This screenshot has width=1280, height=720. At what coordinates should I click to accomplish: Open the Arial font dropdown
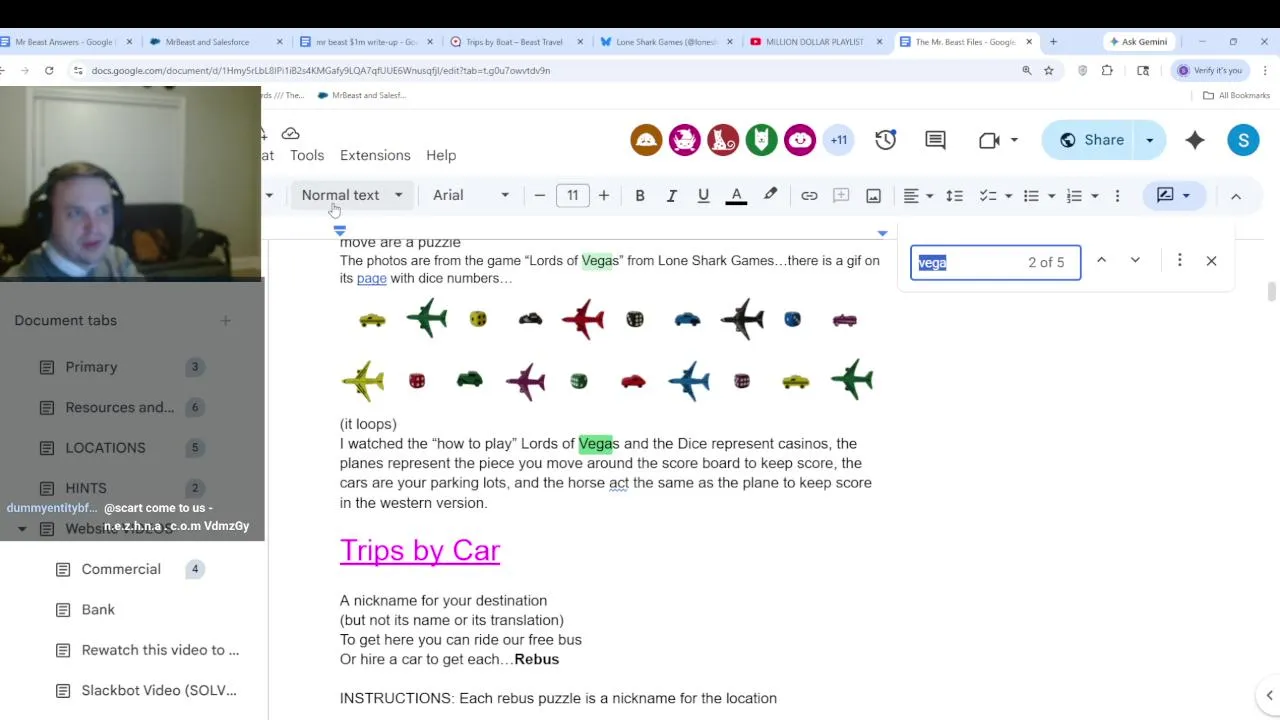click(x=470, y=196)
